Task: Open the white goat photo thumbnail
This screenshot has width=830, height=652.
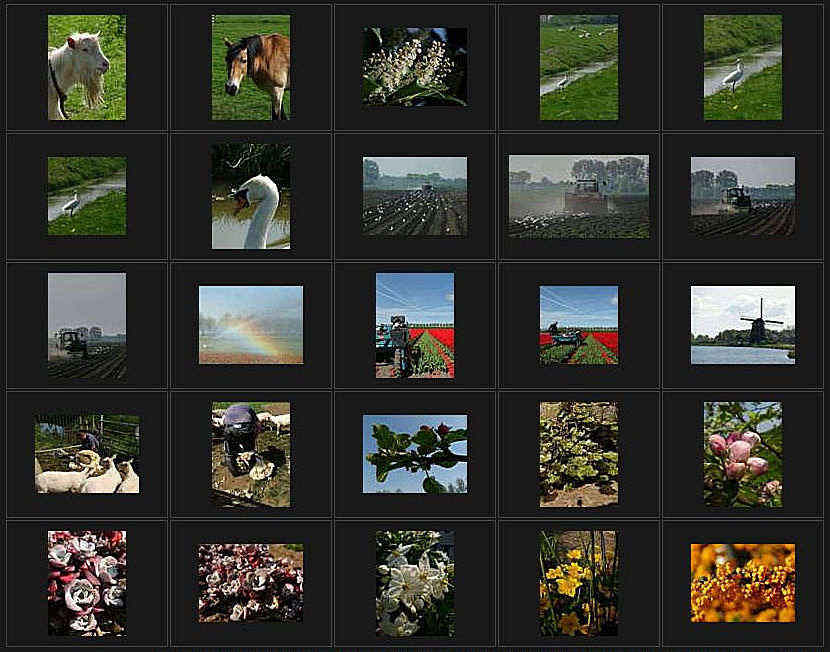Action: tap(87, 67)
